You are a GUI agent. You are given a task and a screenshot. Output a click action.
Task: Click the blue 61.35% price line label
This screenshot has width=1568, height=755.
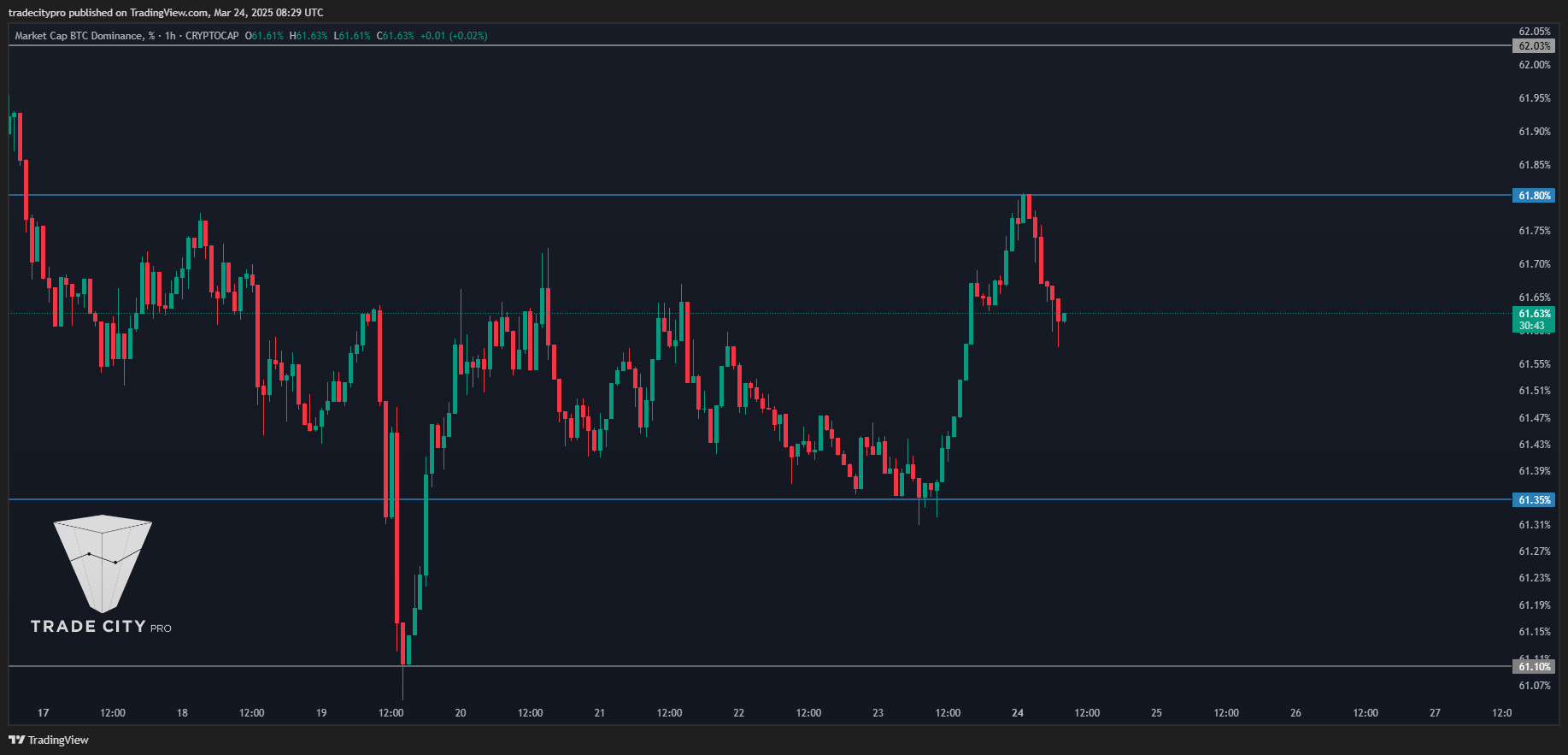(1534, 499)
